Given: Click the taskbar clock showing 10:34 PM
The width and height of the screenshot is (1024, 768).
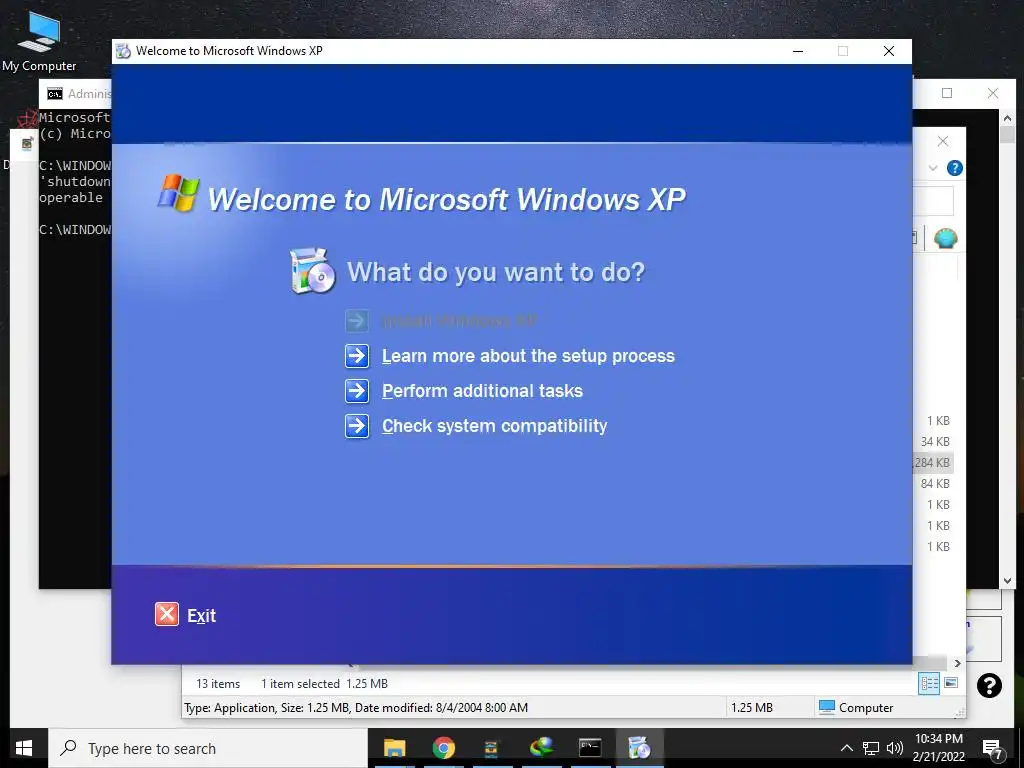Looking at the screenshot, I should coord(938,748).
